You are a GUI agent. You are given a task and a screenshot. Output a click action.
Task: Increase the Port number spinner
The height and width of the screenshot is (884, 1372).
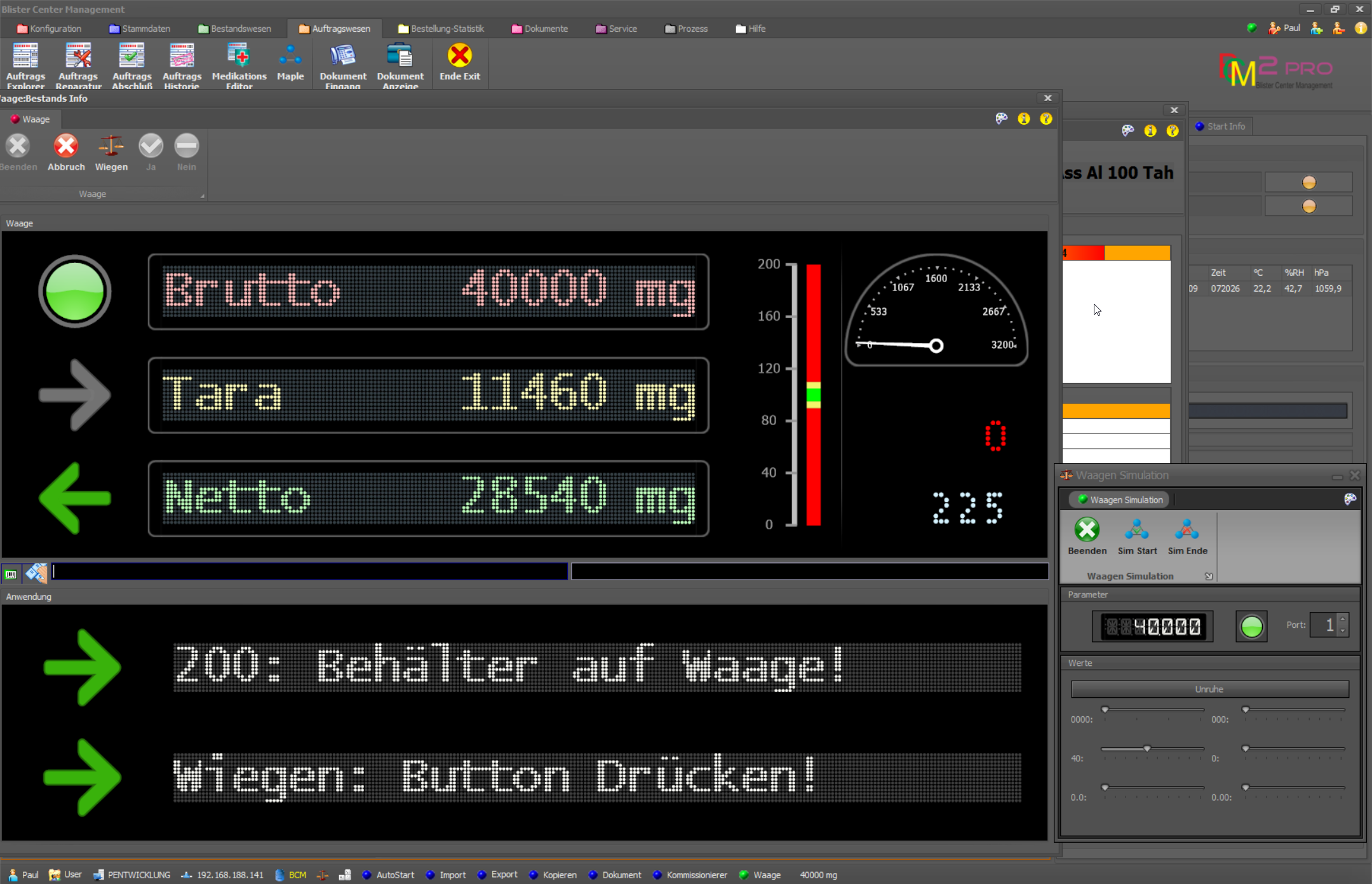tap(1343, 620)
